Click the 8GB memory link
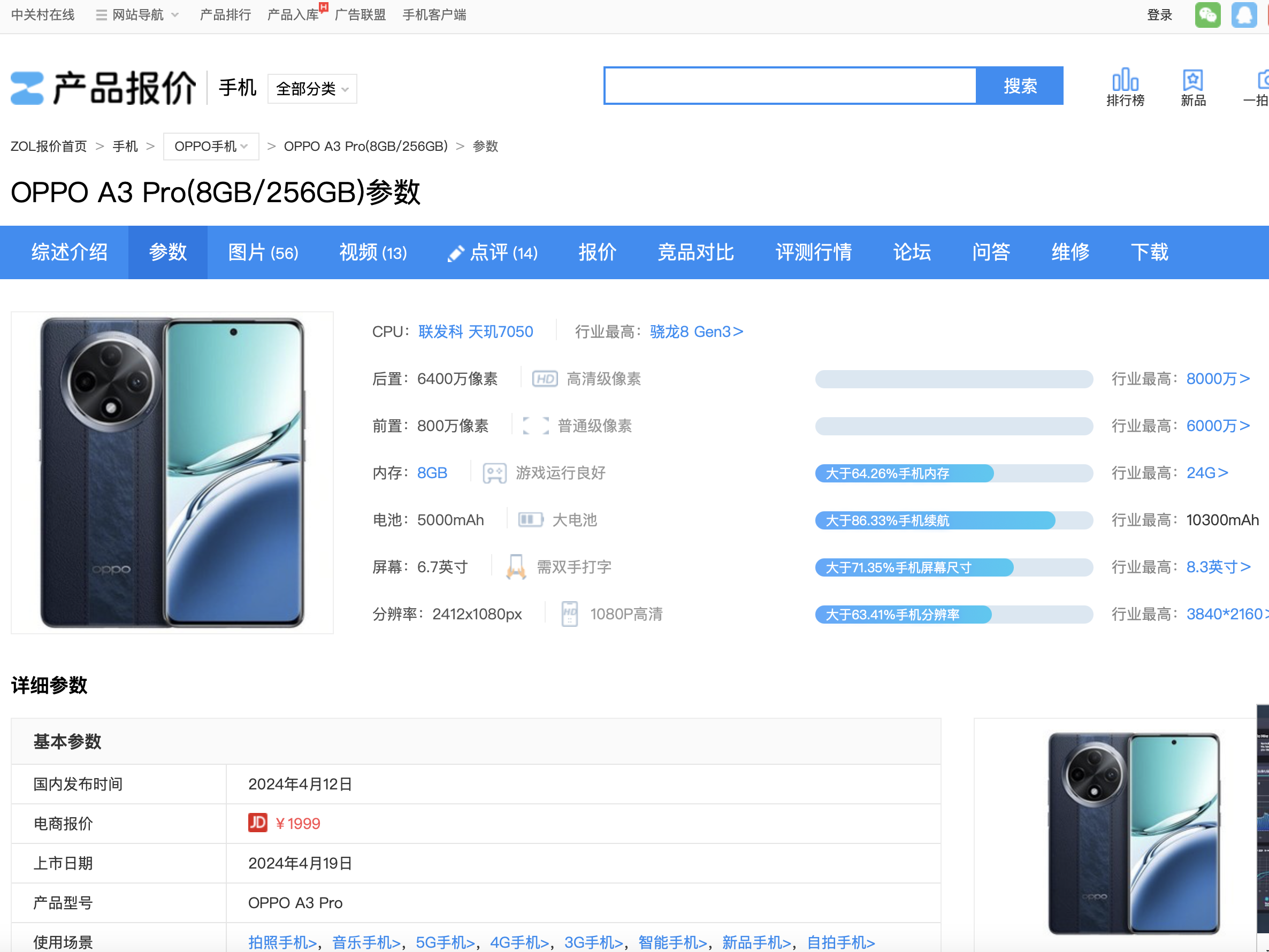This screenshot has width=1269, height=952. click(x=432, y=473)
